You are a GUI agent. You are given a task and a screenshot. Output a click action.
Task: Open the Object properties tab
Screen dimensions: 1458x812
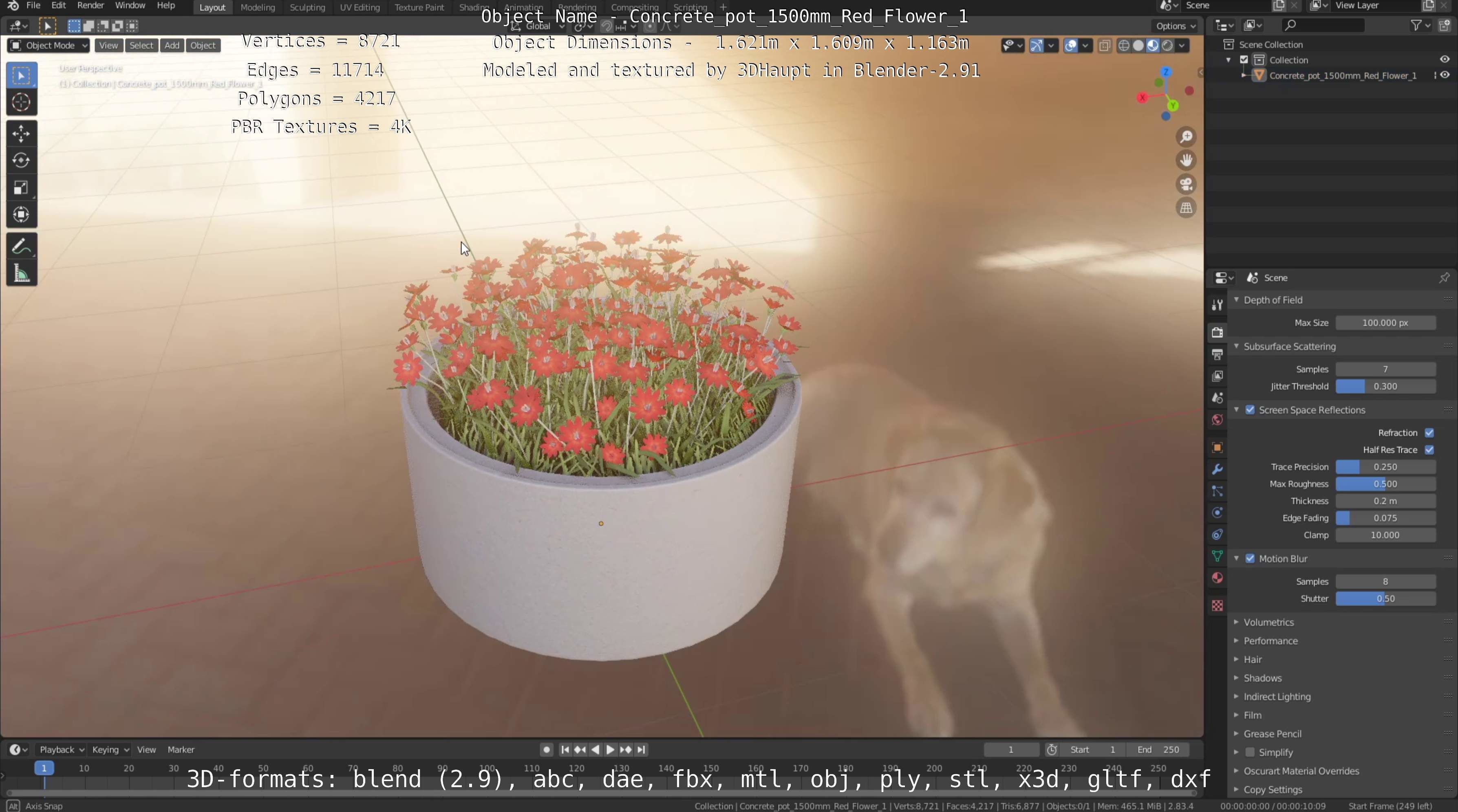[x=1217, y=448]
